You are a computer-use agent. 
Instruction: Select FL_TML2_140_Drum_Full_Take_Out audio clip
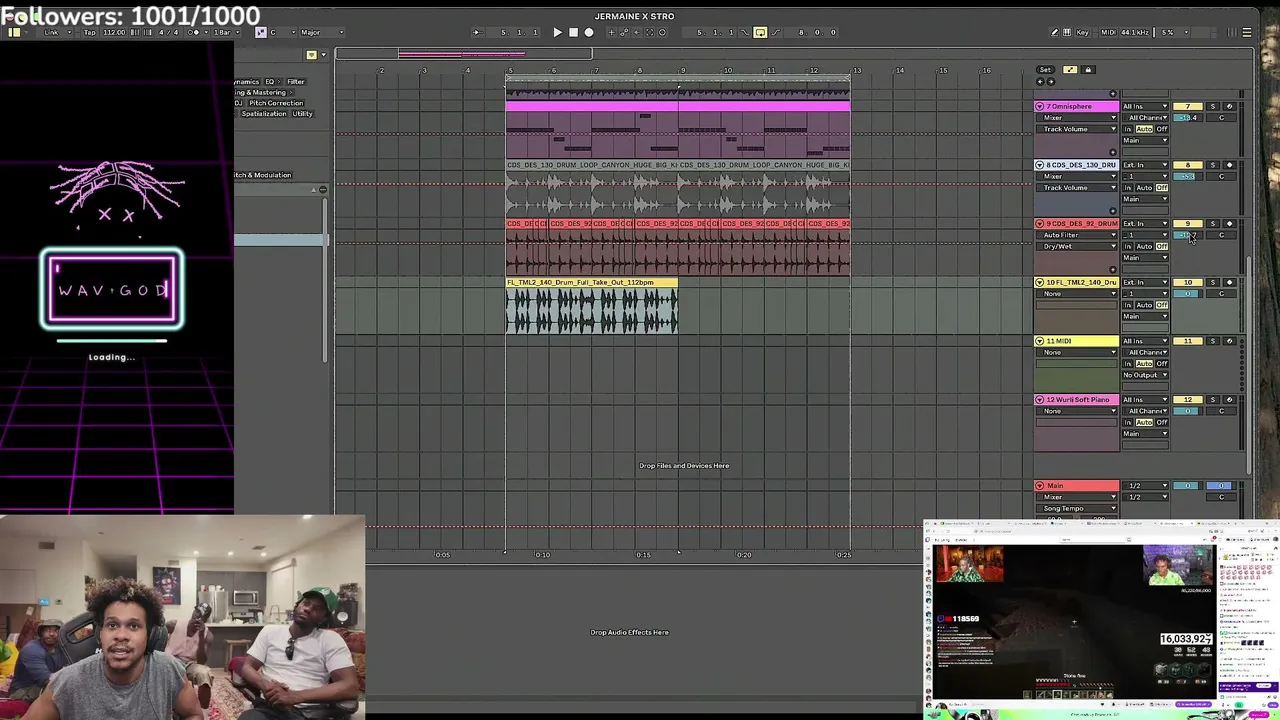[592, 305]
